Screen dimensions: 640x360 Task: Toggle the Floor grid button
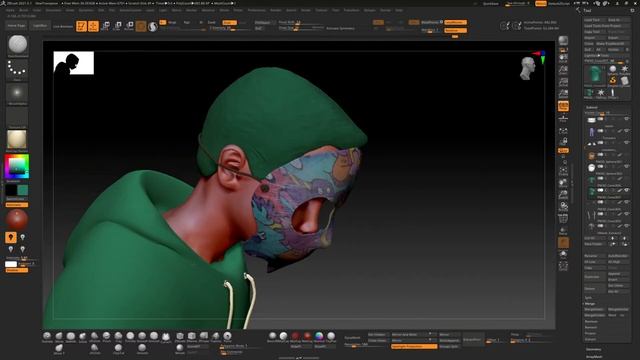point(563,118)
